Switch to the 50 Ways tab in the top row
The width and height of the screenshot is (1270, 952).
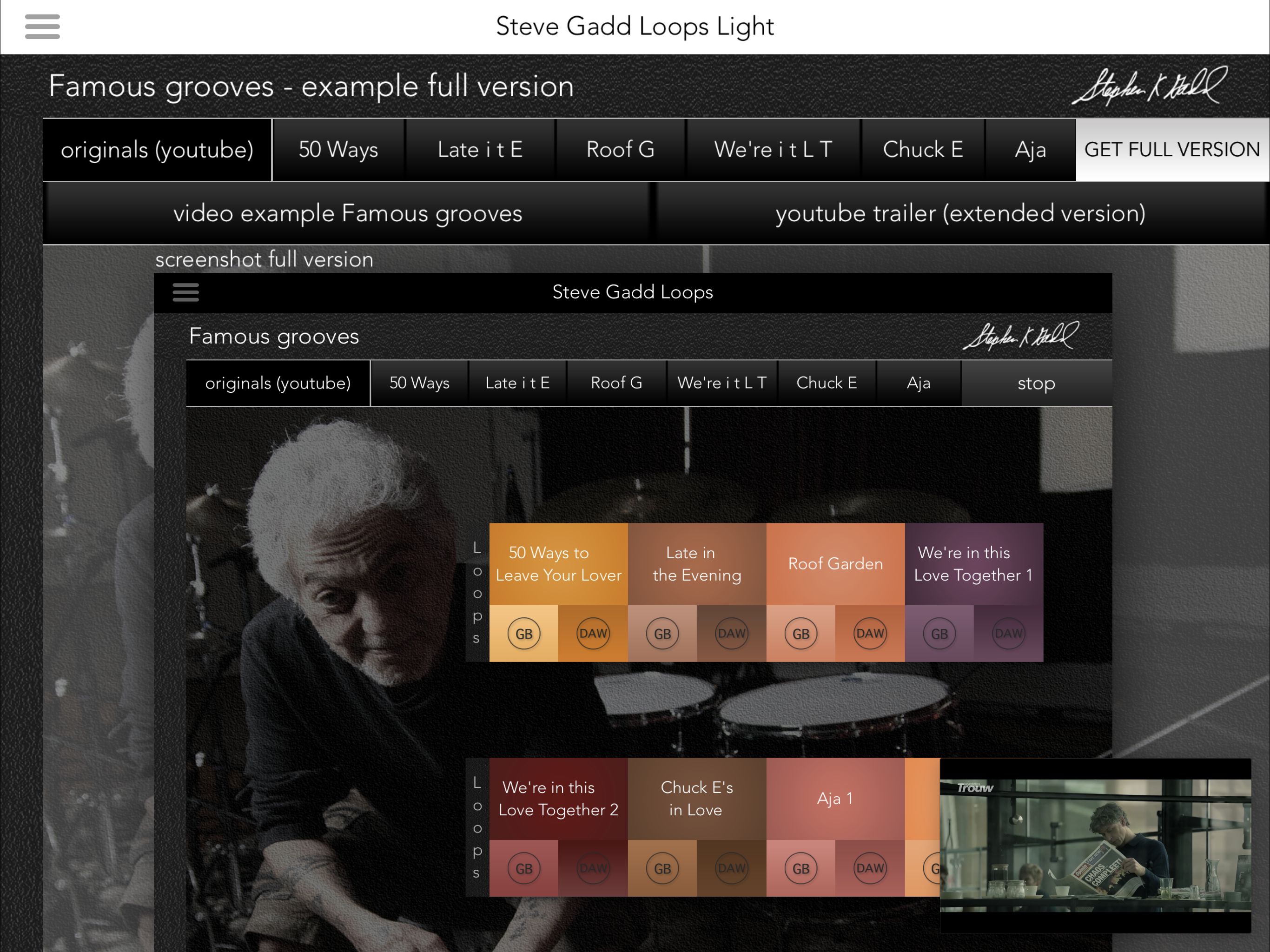(x=339, y=150)
